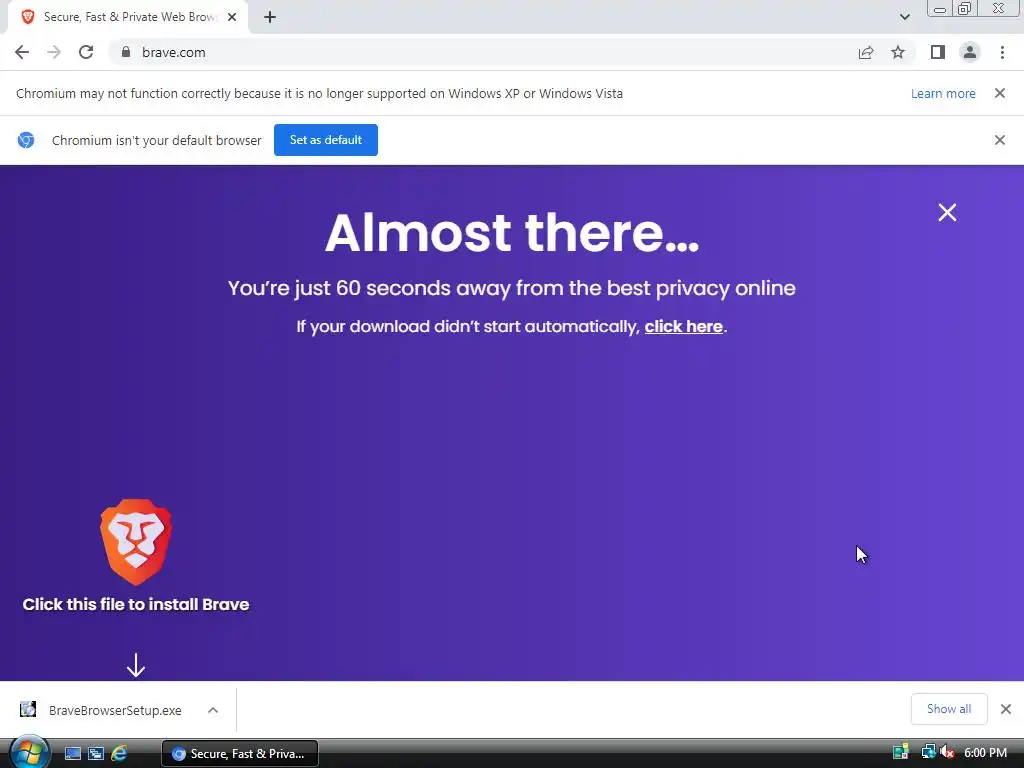Expand the tab search chevron

tap(904, 17)
